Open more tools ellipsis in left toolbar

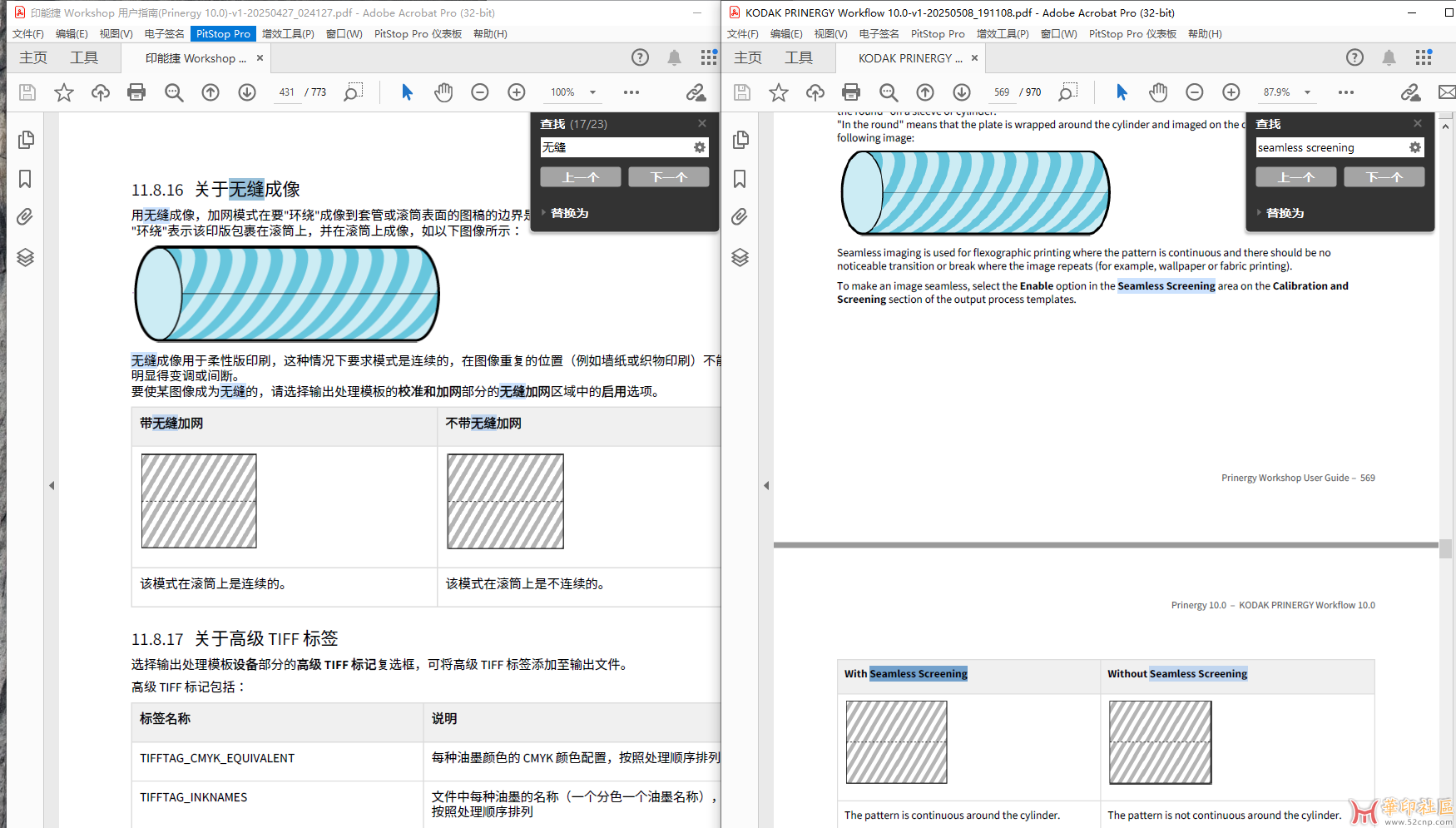(x=631, y=92)
